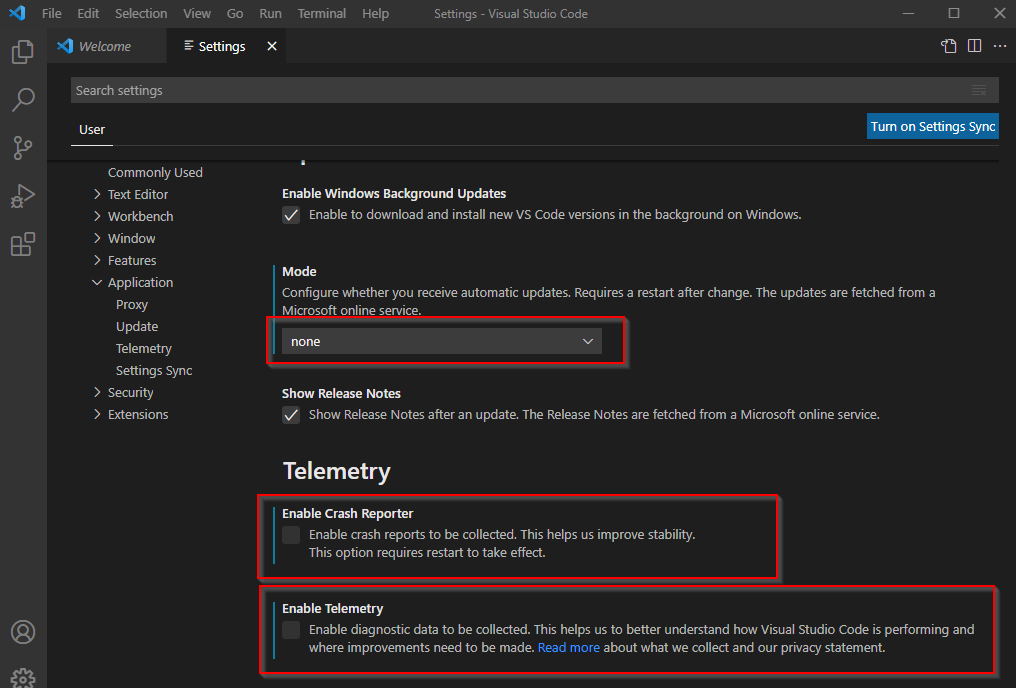Open the Manage gear icon
Screen dimensions: 1016x688
tap(23, 678)
